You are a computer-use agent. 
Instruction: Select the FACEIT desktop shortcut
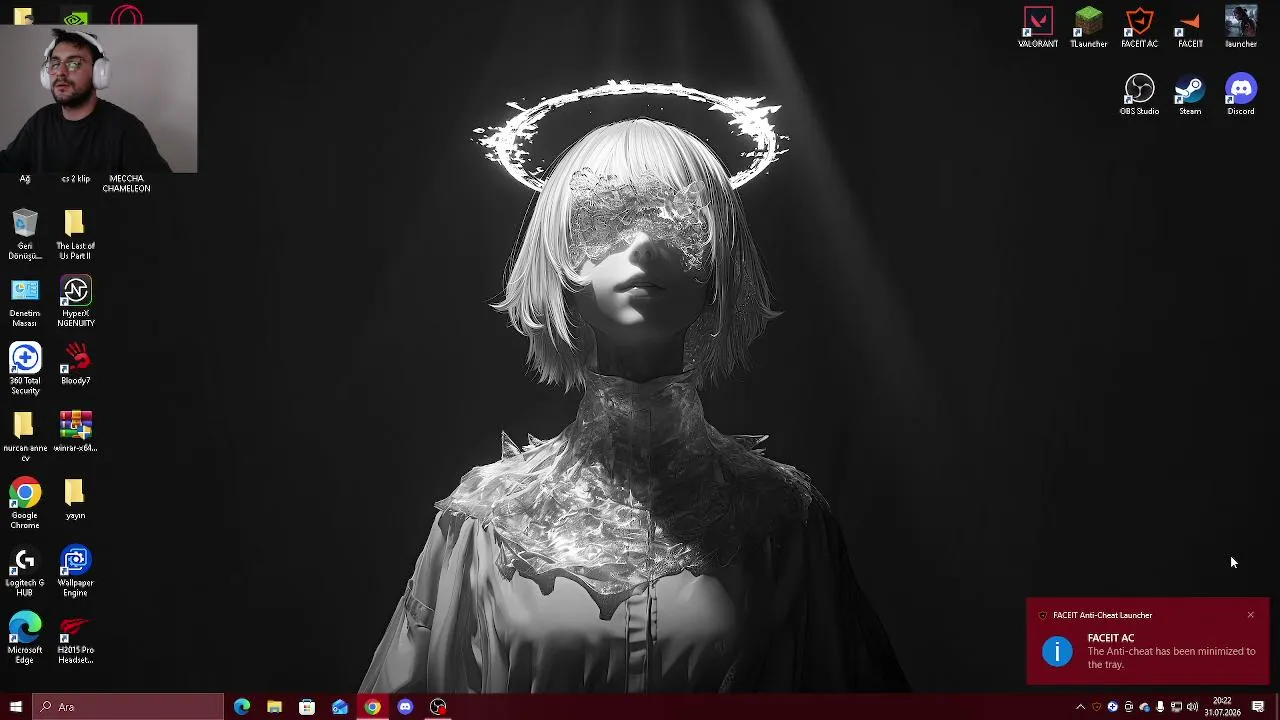coord(1190,28)
